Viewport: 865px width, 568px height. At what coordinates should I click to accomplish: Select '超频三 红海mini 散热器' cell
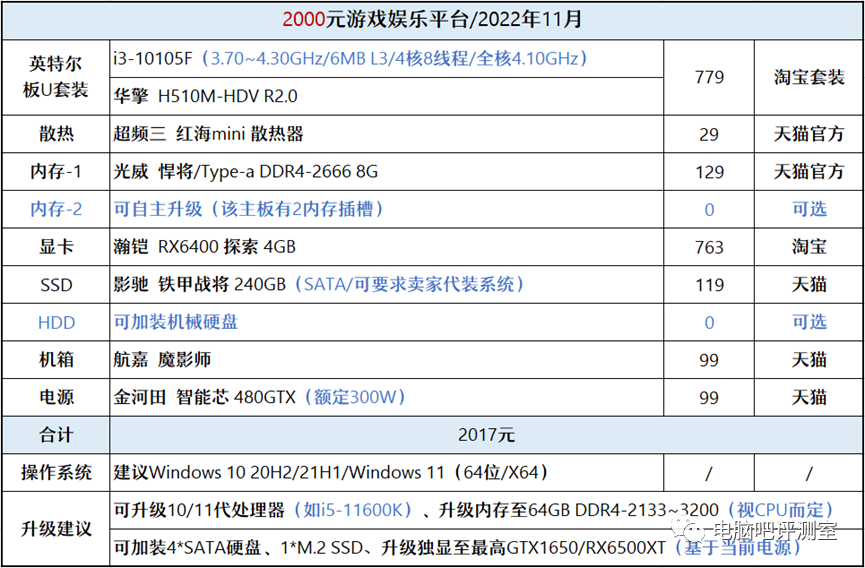pyautogui.click(x=386, y=134)
